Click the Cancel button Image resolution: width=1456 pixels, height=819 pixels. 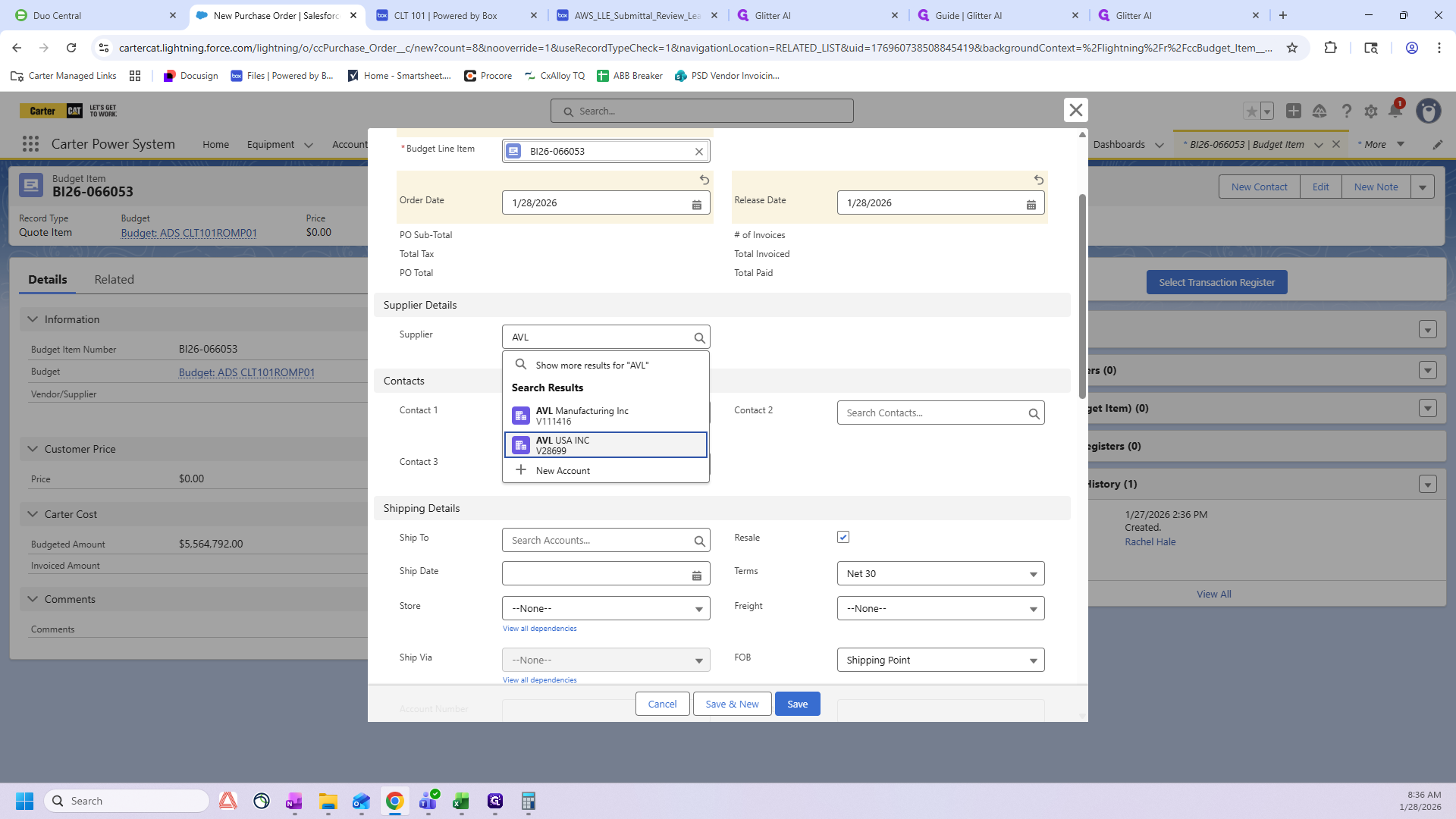(x=662, y=704)
